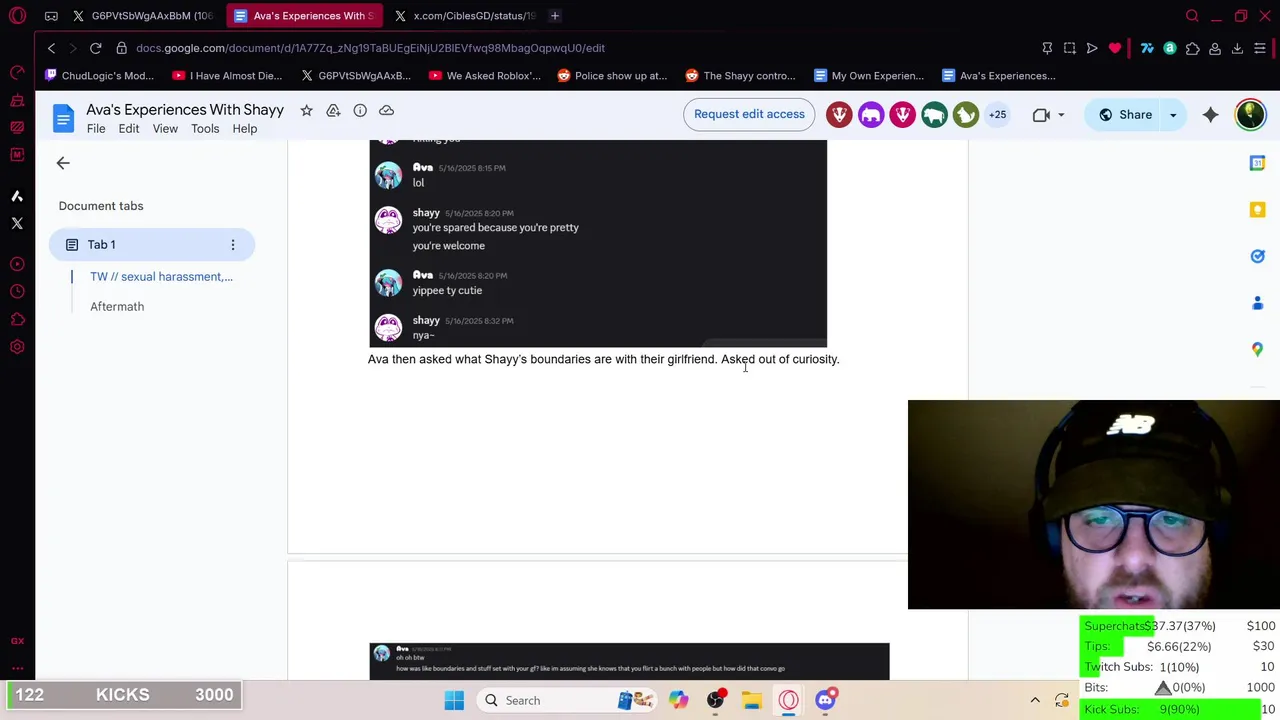Open the History clock icon in sidebar
This screenshot has height=720, width=1280.
[17, 292]
